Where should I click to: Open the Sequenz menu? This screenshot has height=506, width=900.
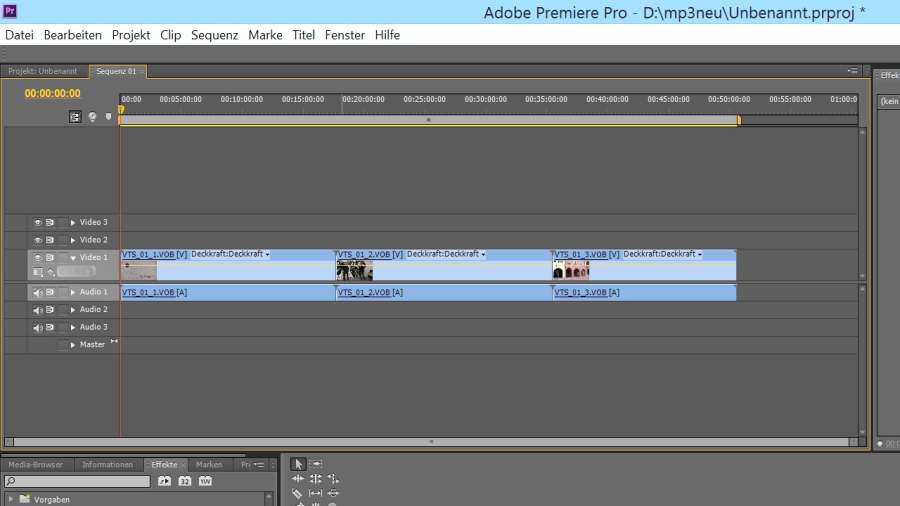[215, 35]
